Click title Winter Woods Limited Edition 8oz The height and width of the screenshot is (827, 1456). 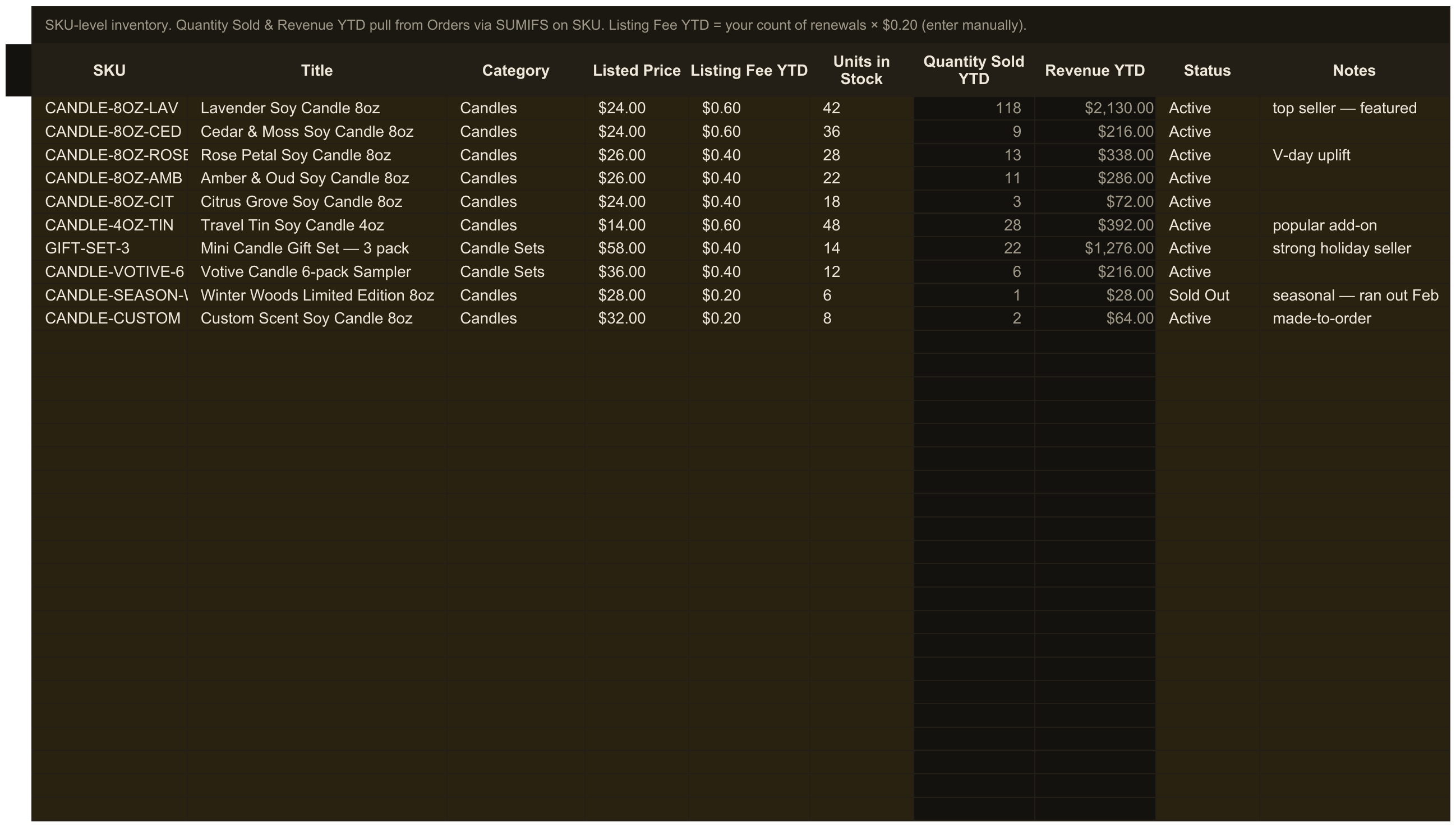(317, 295)
